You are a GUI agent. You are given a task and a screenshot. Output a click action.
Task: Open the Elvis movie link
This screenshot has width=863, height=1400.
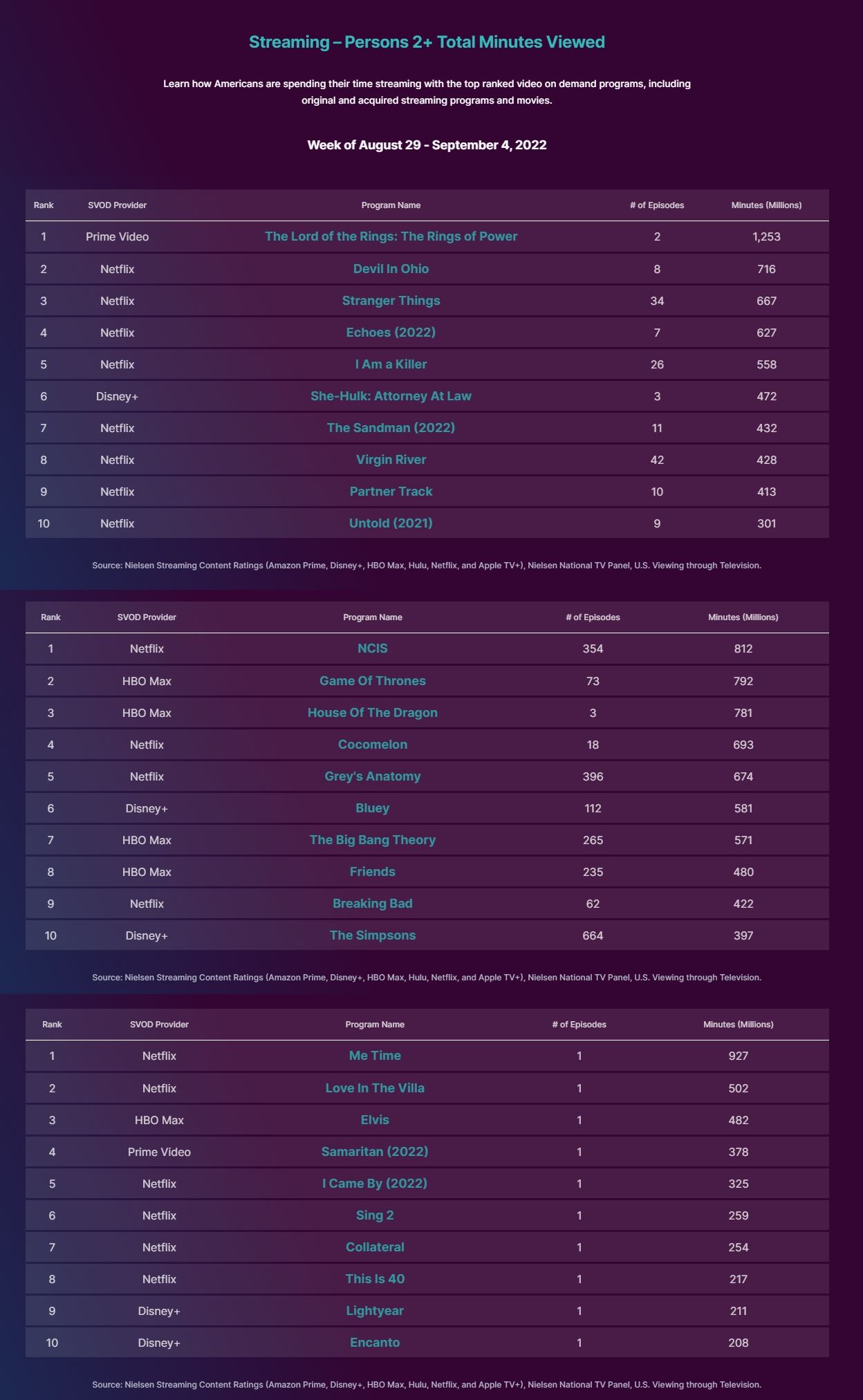click(x=375, y=1120)
